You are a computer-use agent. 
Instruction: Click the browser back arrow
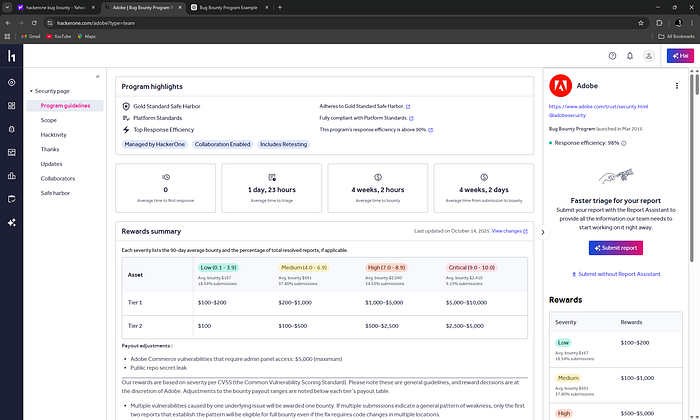point(8,23)
